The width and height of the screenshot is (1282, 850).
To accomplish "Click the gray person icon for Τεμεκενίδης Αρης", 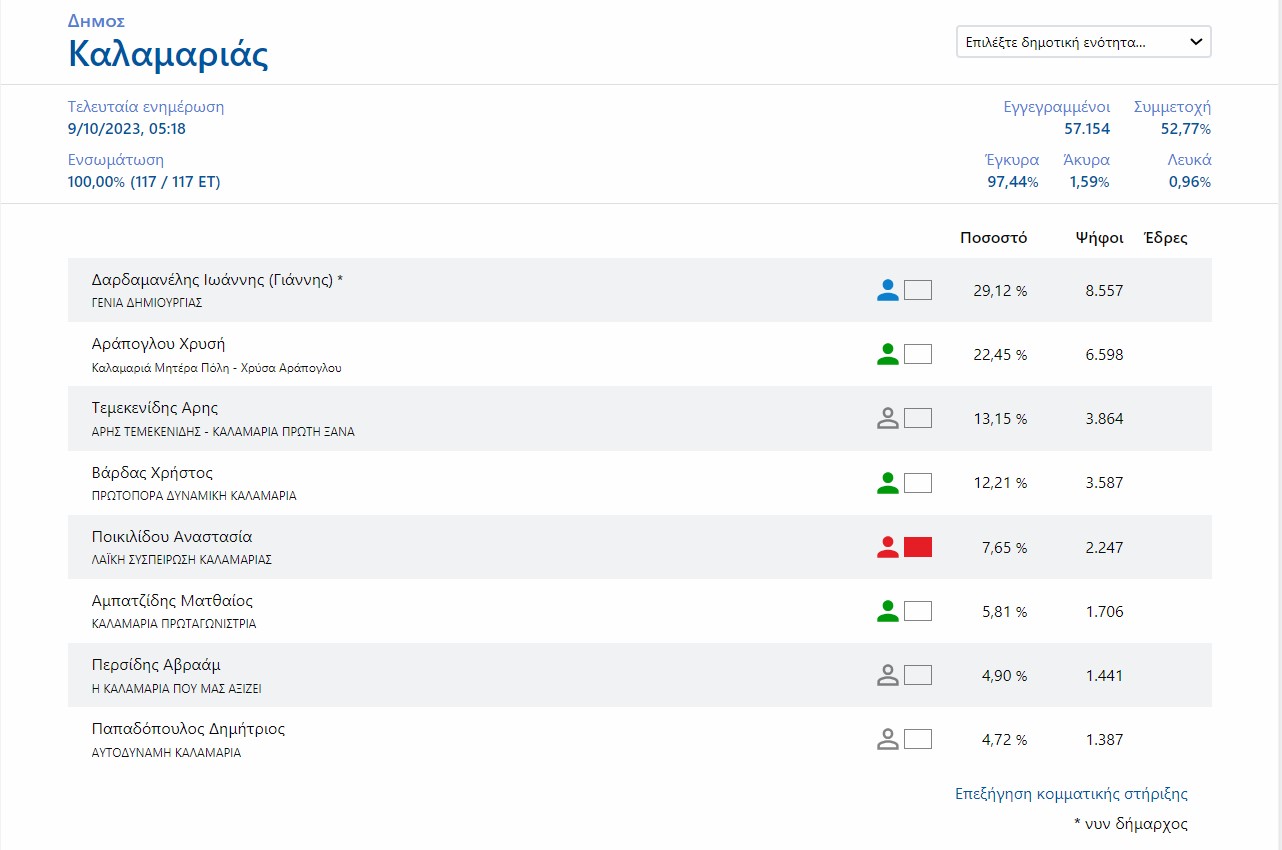I will [x=887, y=419].
